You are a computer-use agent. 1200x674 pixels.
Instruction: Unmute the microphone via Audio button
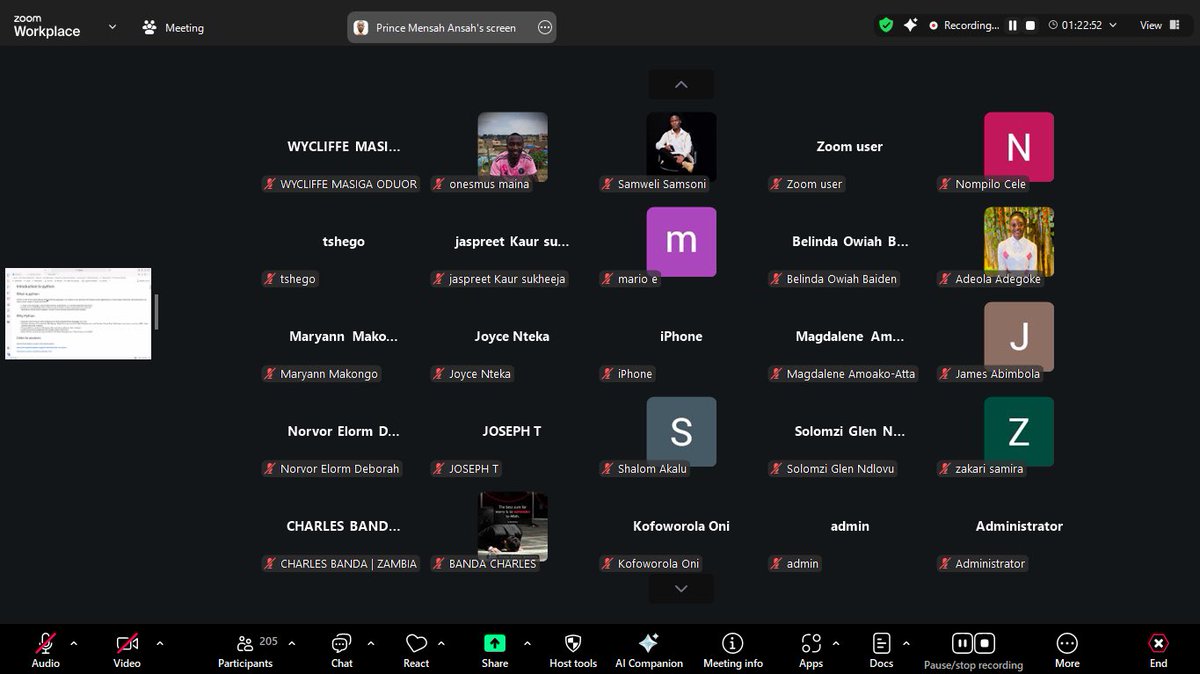pos(46,649)
